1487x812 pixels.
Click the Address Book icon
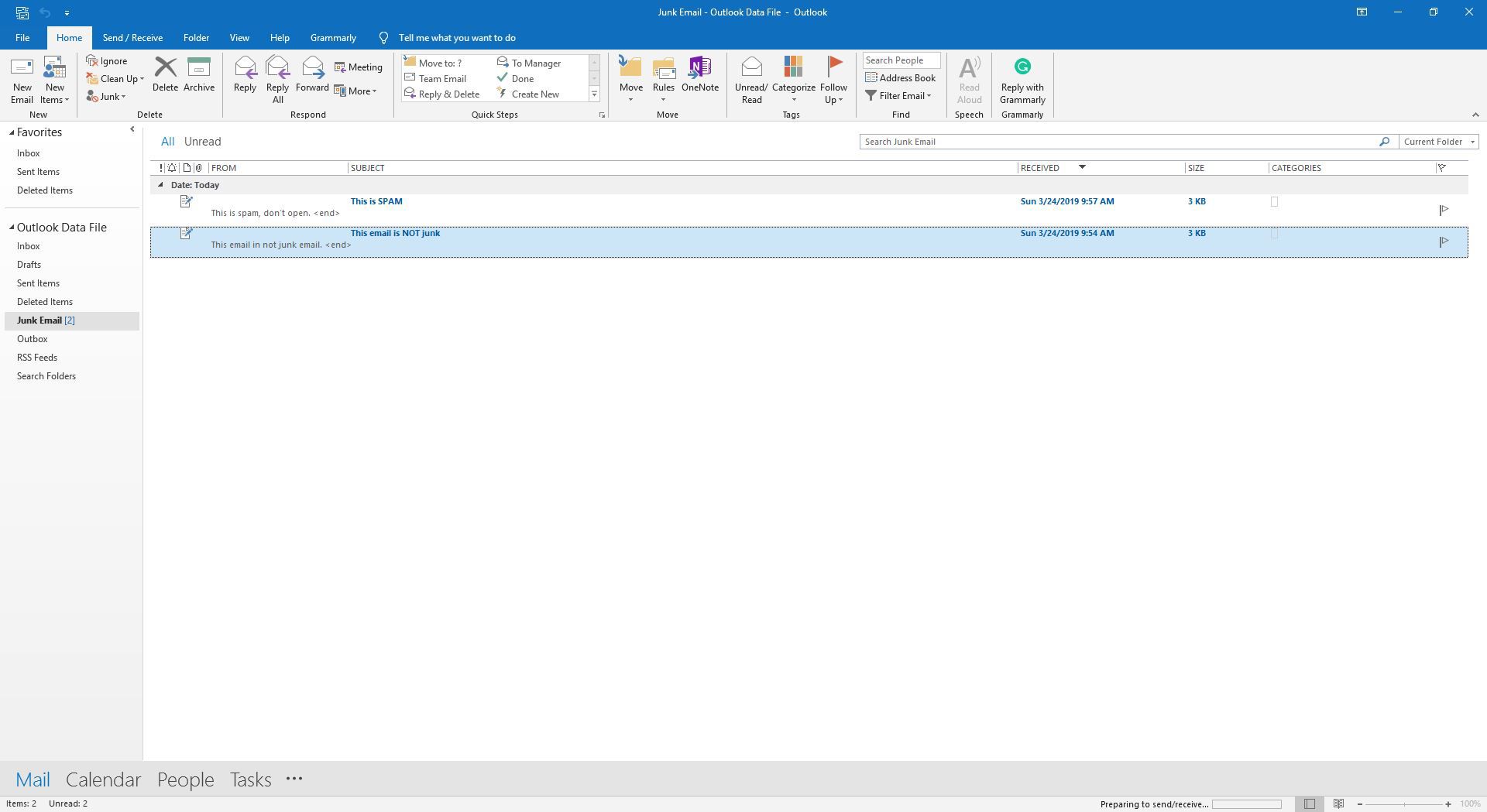[900, 78]
